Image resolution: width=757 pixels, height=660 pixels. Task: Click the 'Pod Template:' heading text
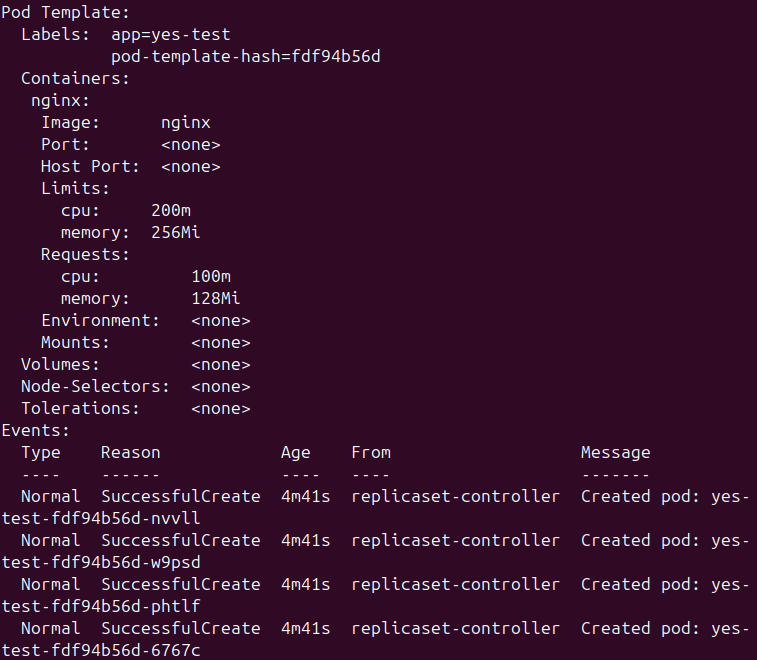(66, 13)
